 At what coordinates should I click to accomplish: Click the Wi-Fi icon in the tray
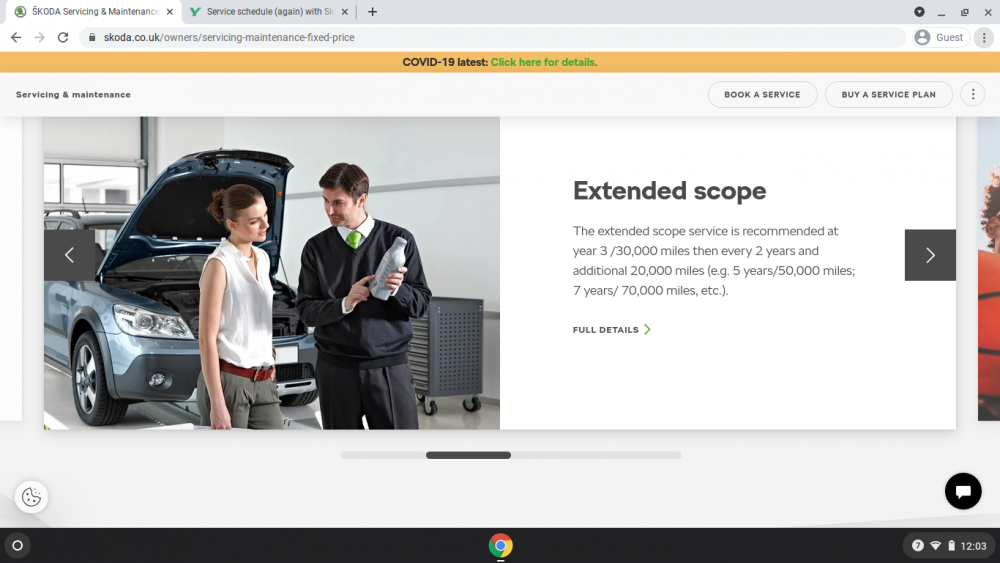pyautogui.click(x=935, y=546)
